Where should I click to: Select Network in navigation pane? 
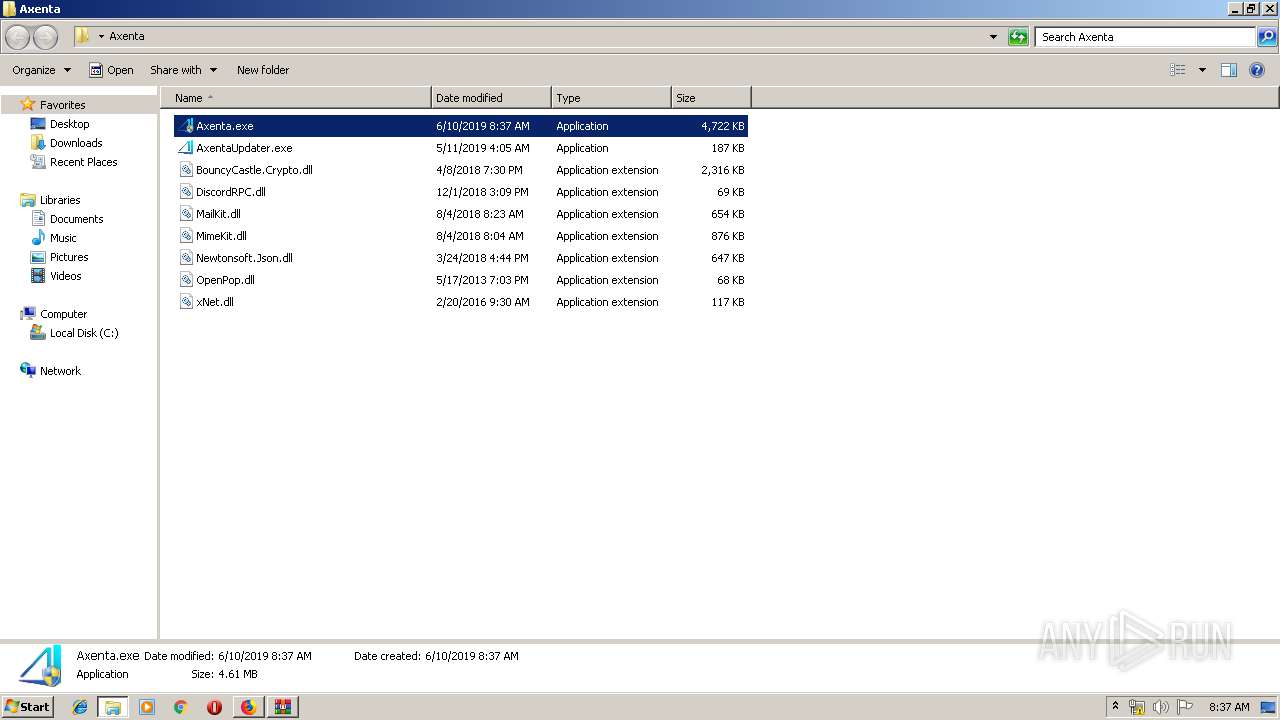pos(60,371)
